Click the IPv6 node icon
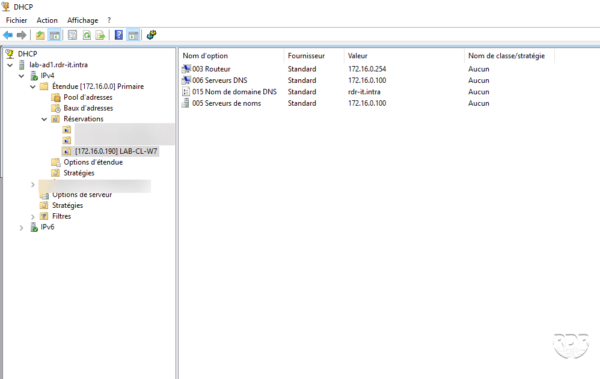 34,227
